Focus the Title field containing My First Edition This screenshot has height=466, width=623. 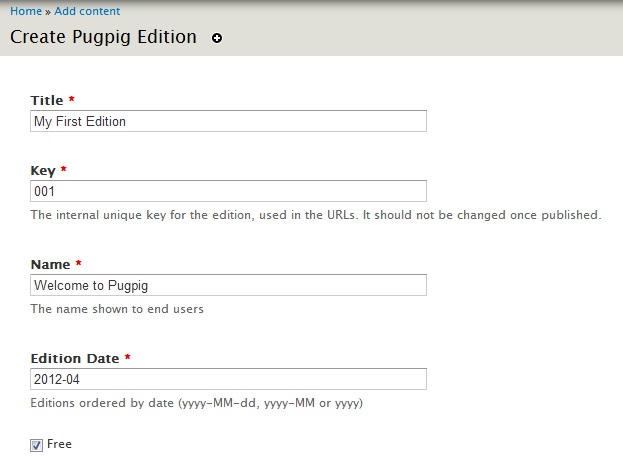(228, 121)
